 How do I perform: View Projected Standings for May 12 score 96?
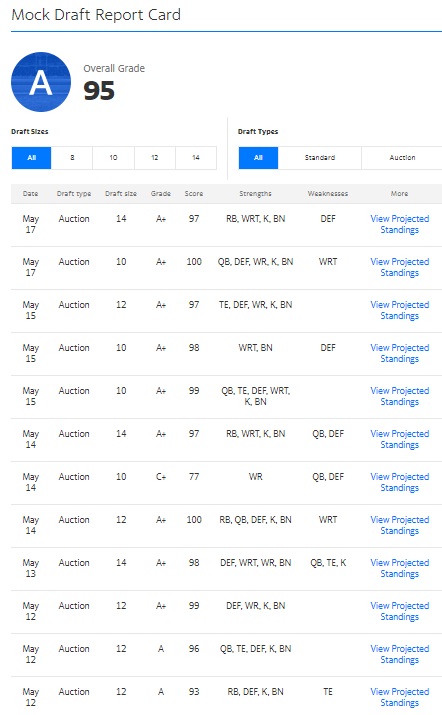tap(400, 654)
